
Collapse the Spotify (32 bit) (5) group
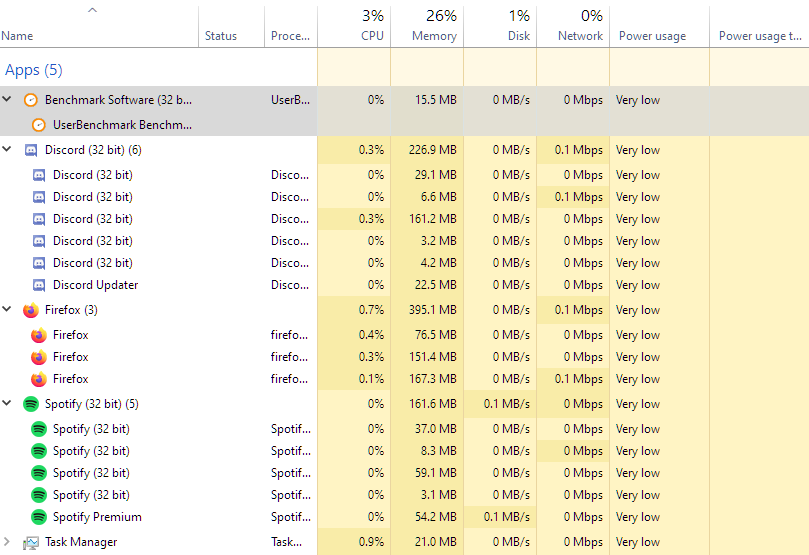(x=7, y=403)
